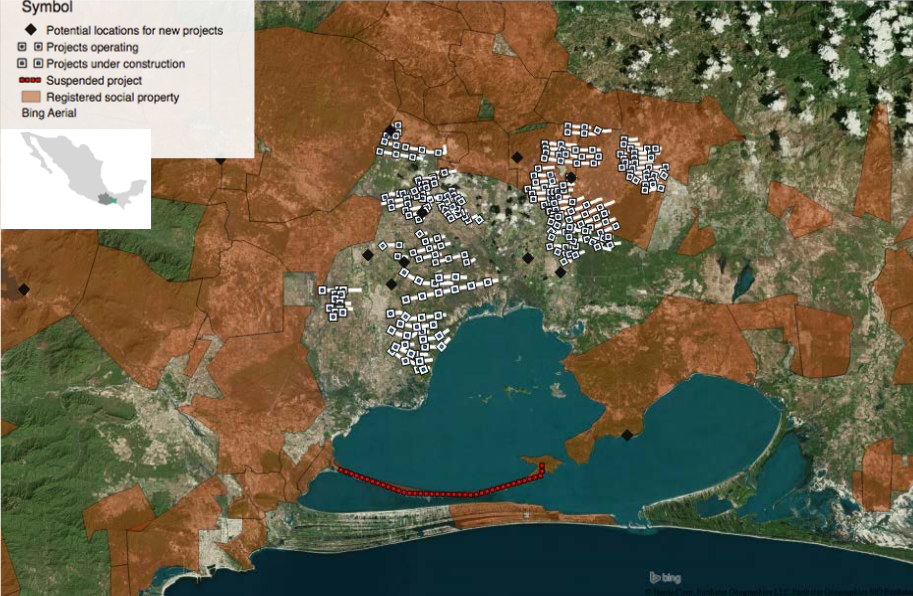The height and width of the screenshot is (596, 913).
Task: Click the isolated diamond west of the northeastern turbine cluster
Action: [x=517, y=157]
